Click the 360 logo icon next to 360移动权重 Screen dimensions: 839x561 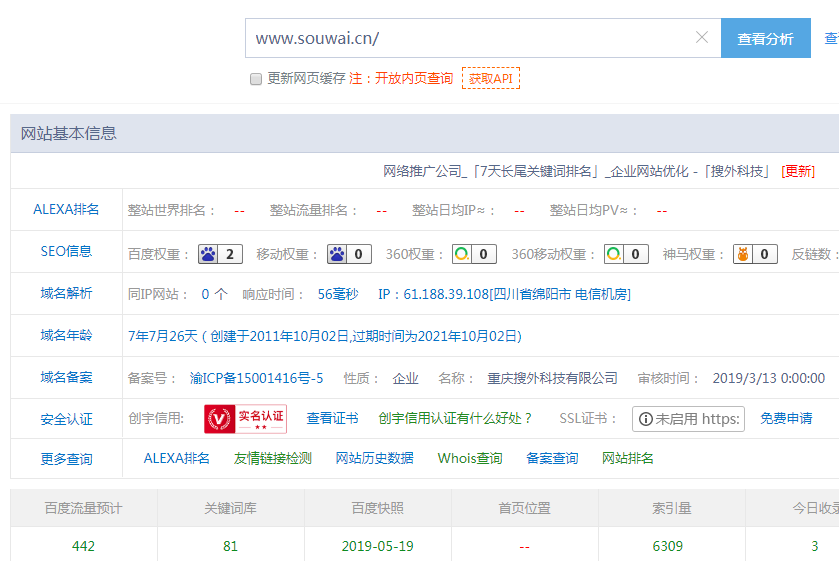[x=613, y=254]
